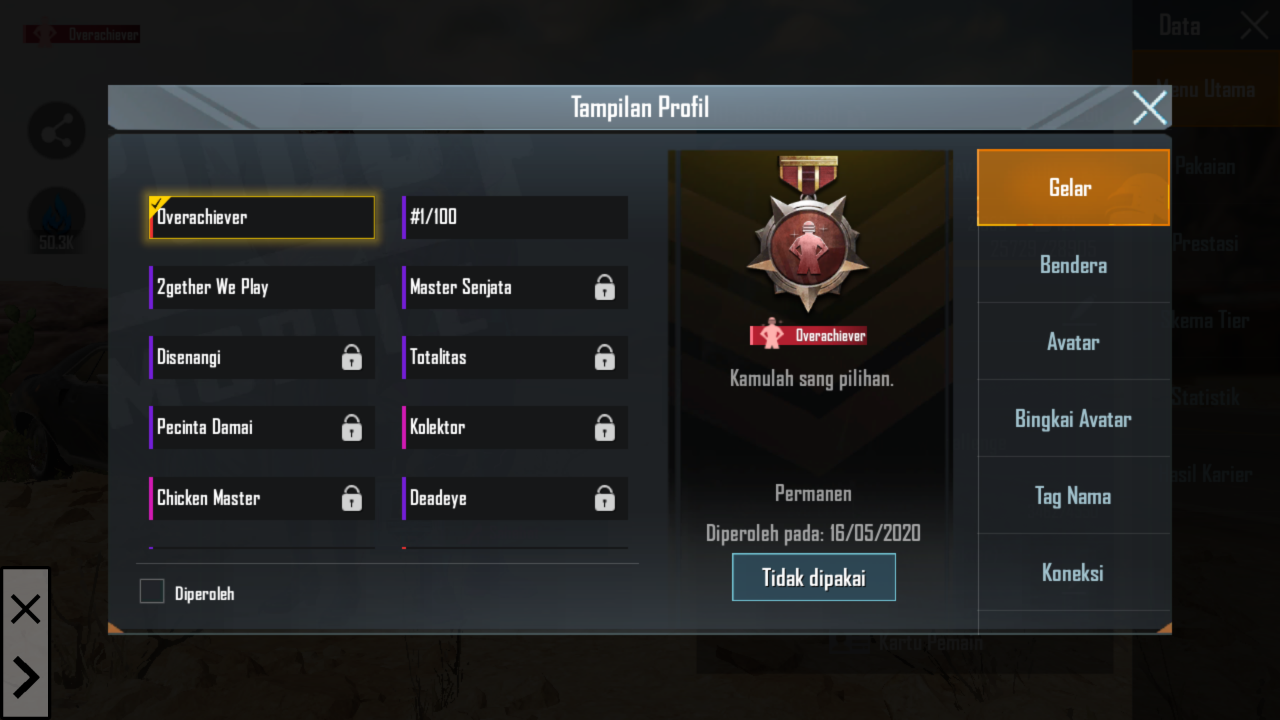The height and width of the screenshot is (720, 1280).
Task: Switch to the Bendera tab
Action: coord(1073,265)
